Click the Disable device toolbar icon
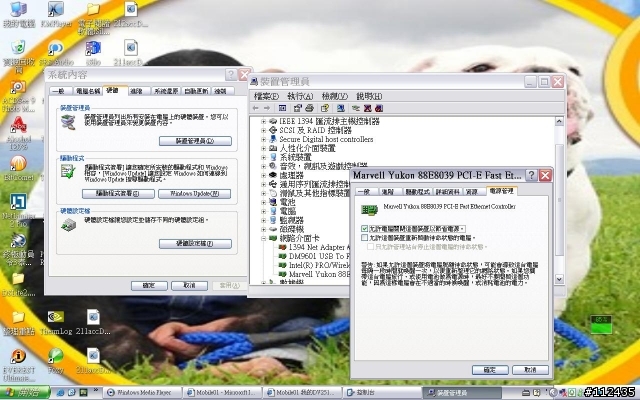 click(x=367, y=108)
